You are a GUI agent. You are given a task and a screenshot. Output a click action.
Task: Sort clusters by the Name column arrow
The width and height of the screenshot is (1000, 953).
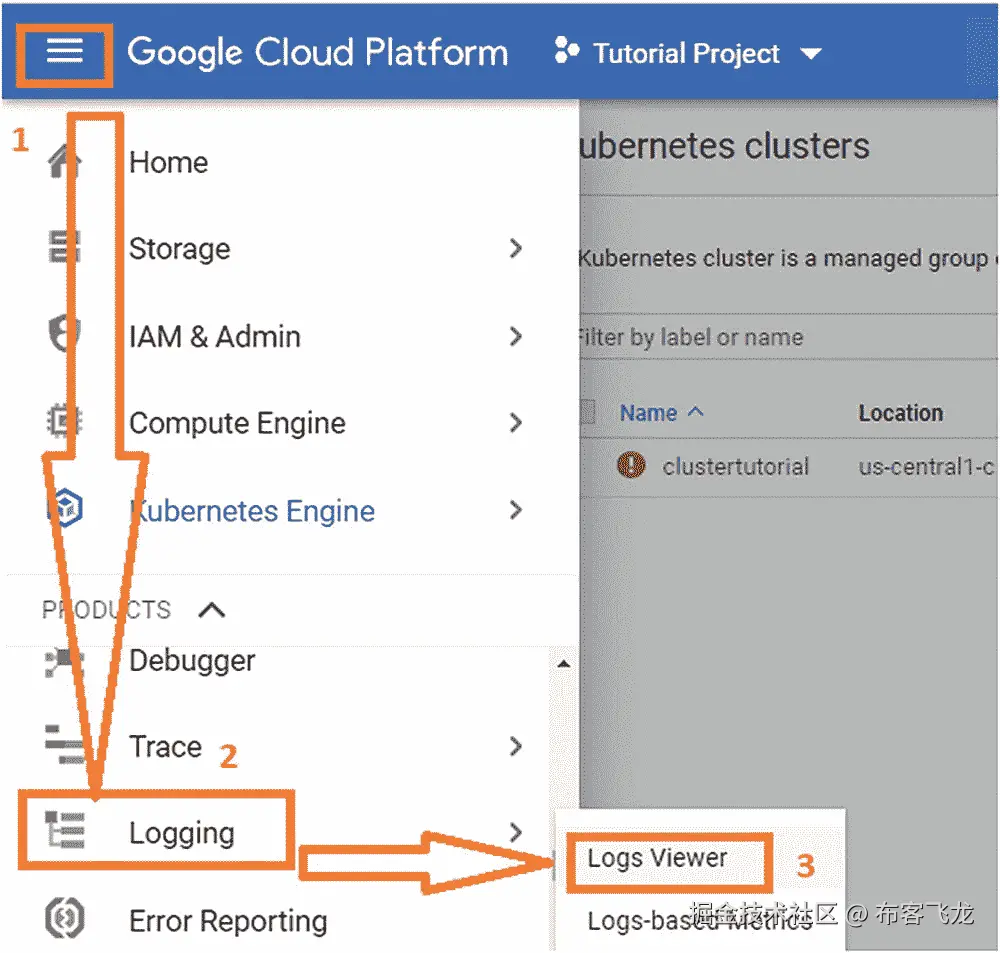[x=696, y=411]
